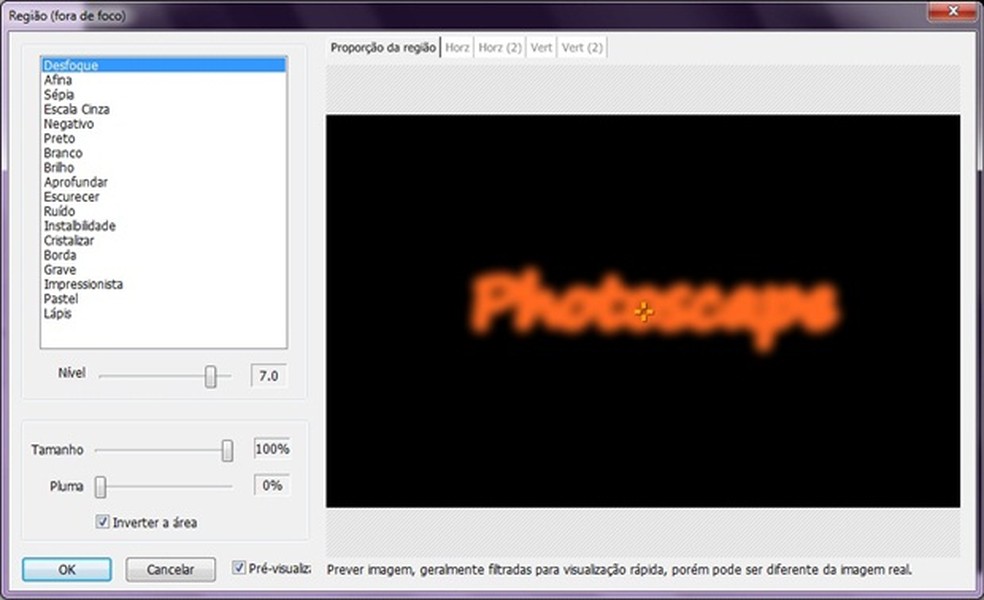
Task: Click the Pluma slider handle
Action: point(100,486)
